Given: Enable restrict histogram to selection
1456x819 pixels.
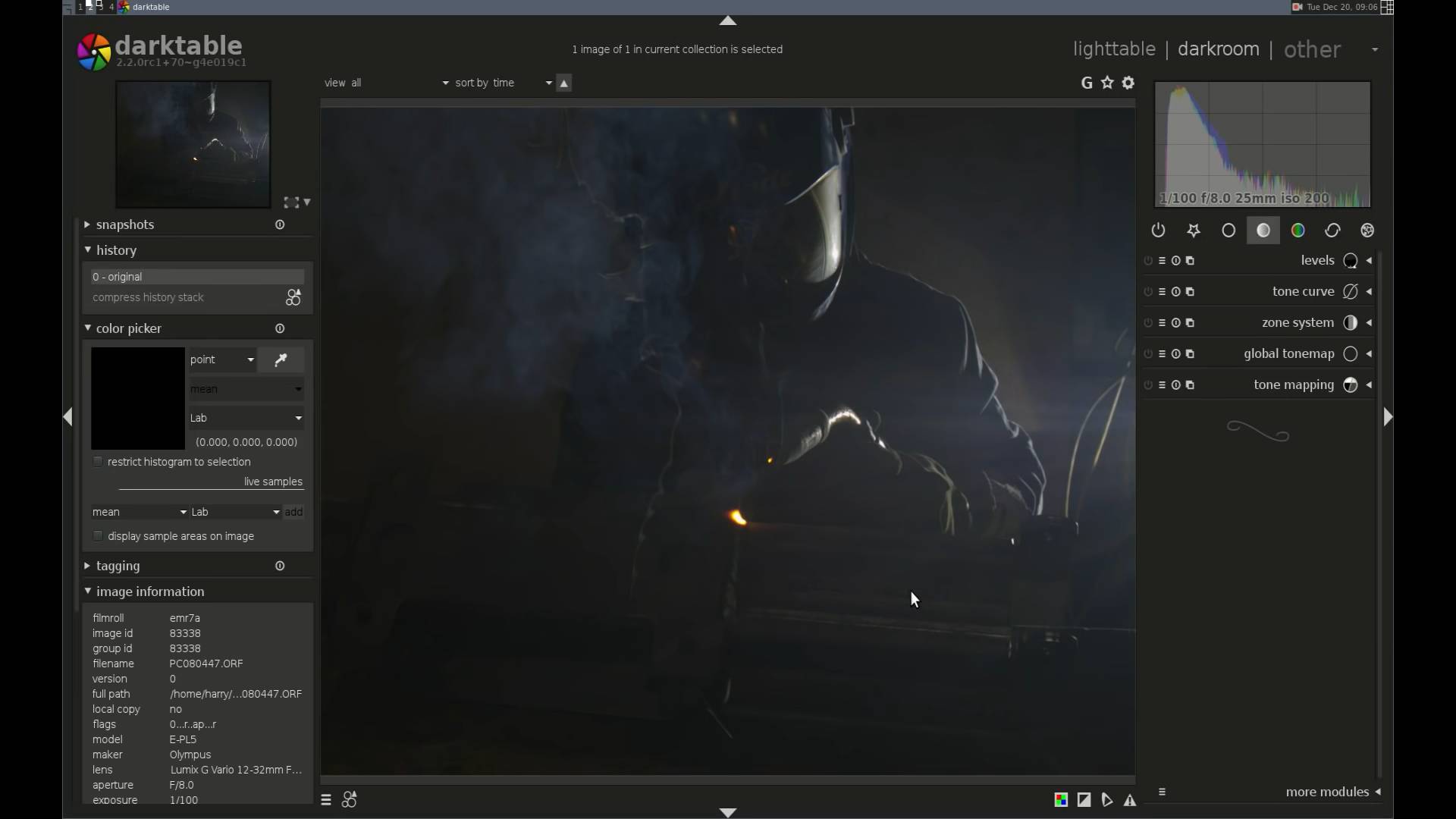Looking at the screenshot, I should pos(98,462).
